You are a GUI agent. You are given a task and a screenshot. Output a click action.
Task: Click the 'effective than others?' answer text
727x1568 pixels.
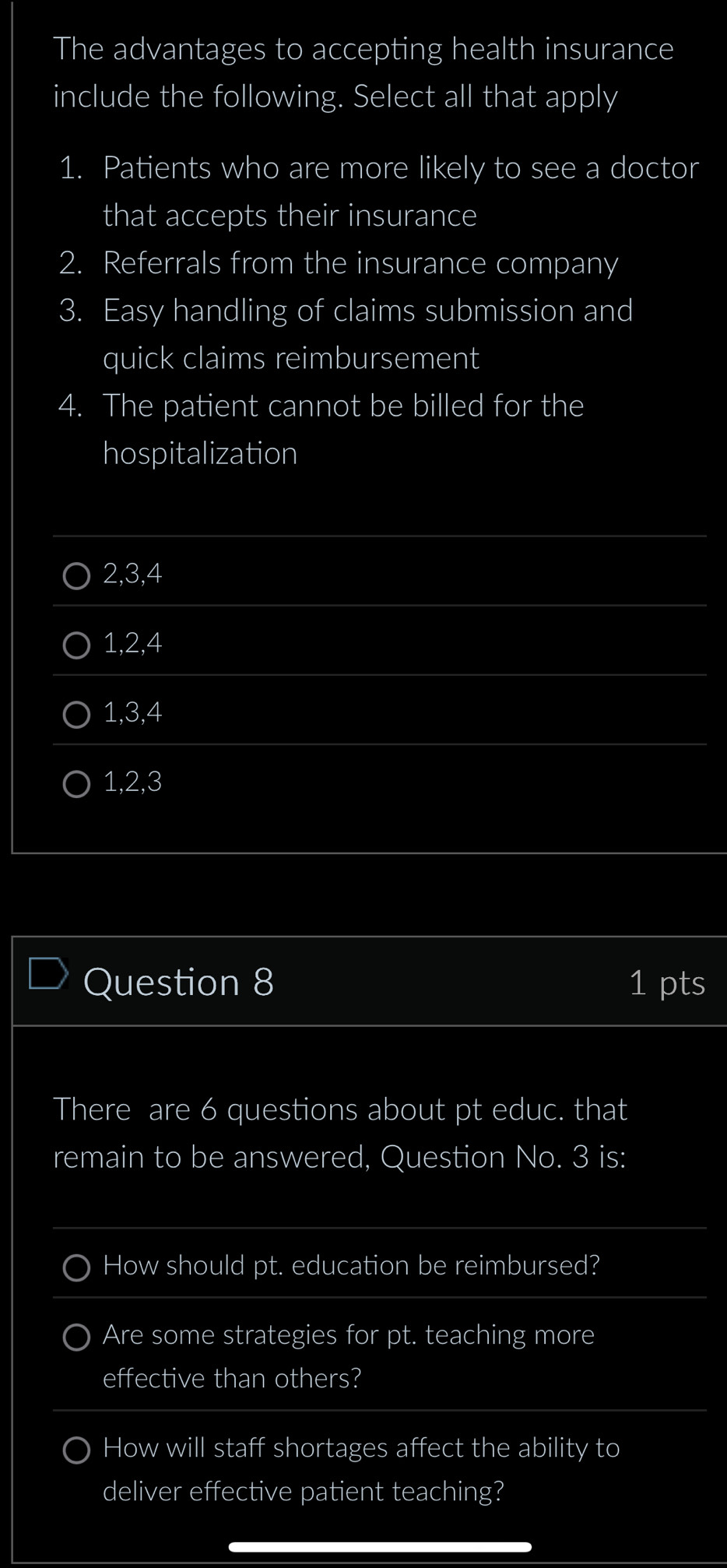pos(232,1378)
